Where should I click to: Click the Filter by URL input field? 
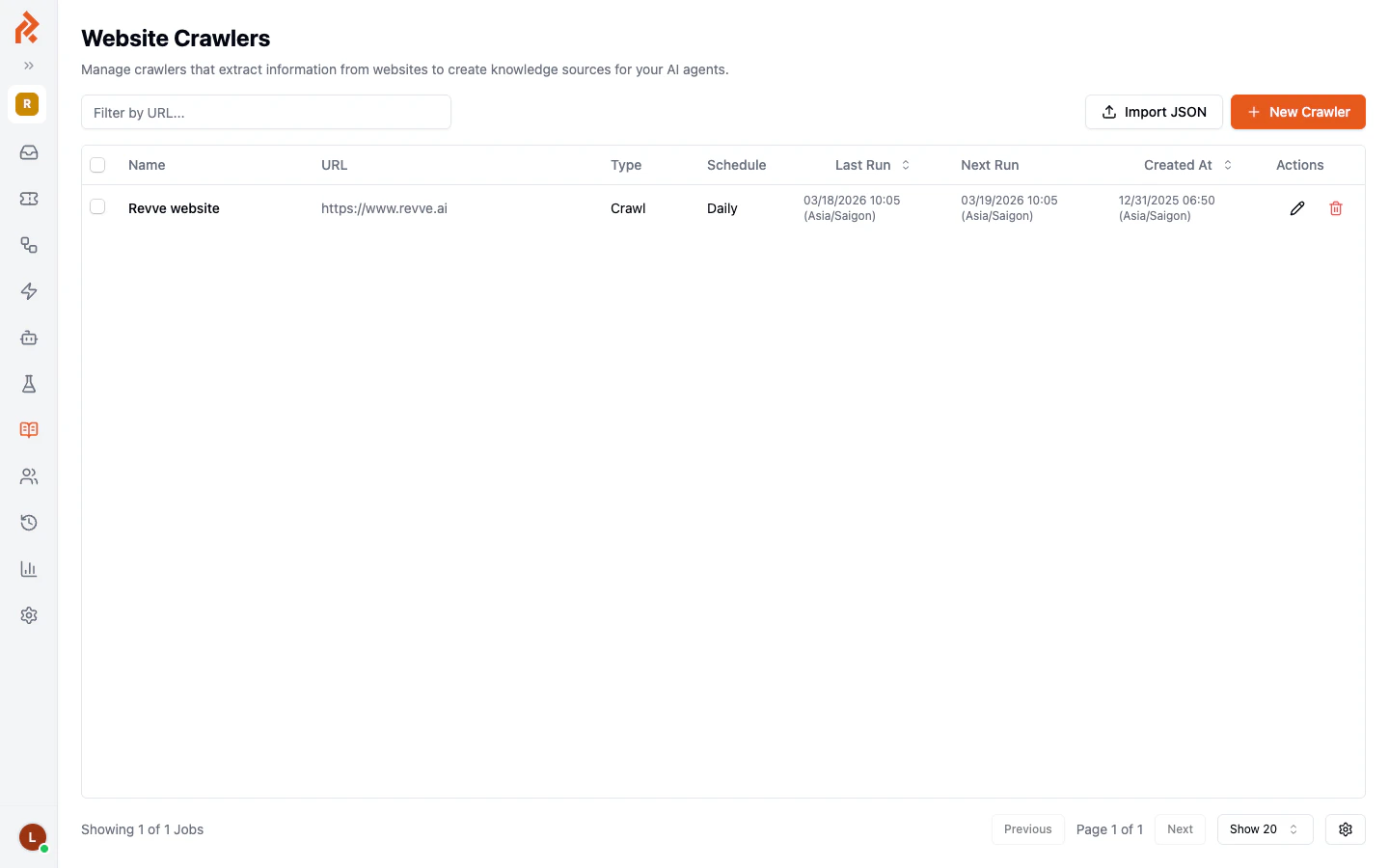pos(266,112)
